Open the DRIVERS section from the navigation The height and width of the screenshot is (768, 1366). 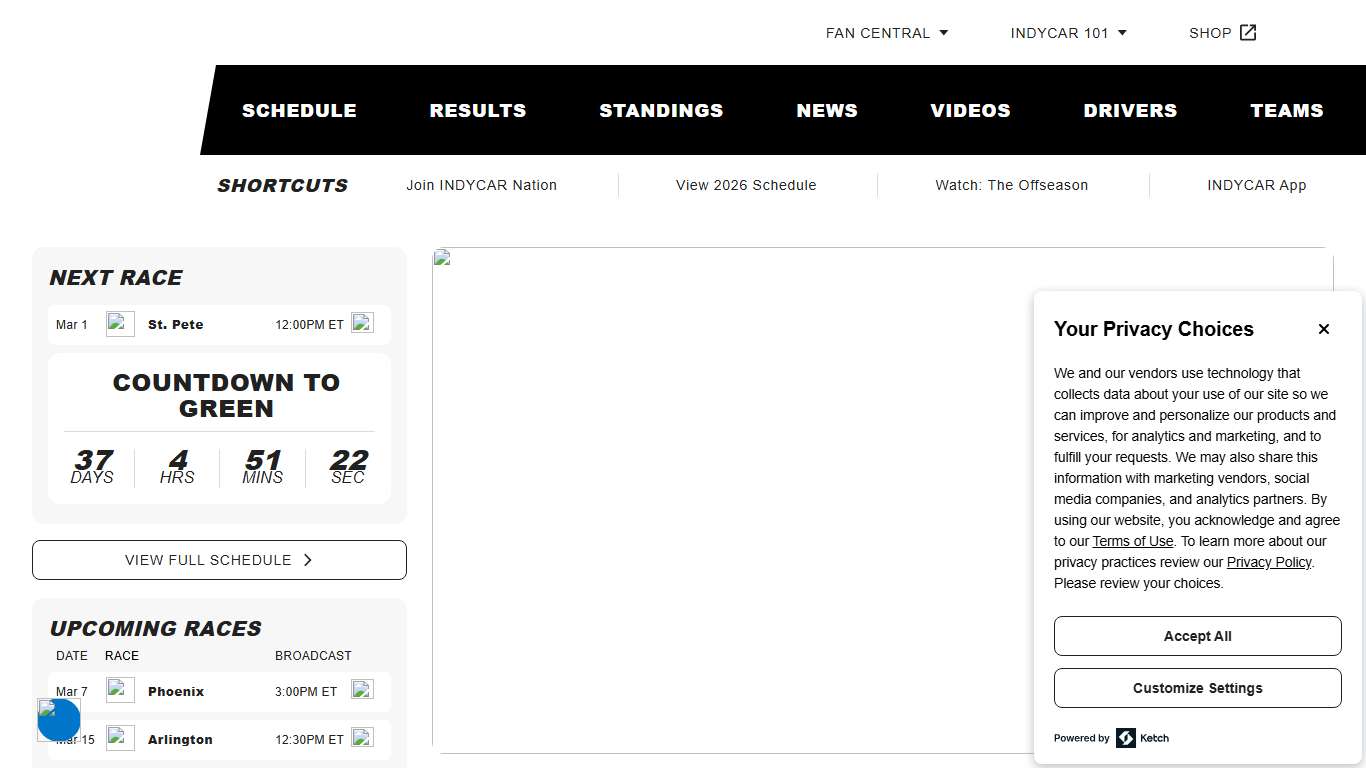click(1130, 110)
